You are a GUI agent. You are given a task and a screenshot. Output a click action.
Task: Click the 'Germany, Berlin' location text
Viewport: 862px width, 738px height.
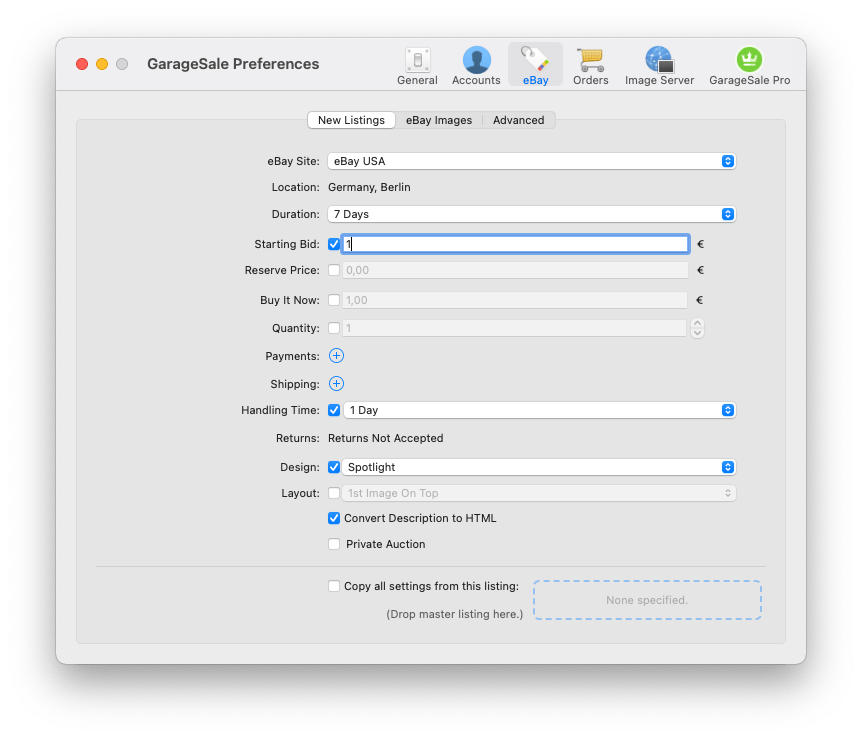[369, 188]
